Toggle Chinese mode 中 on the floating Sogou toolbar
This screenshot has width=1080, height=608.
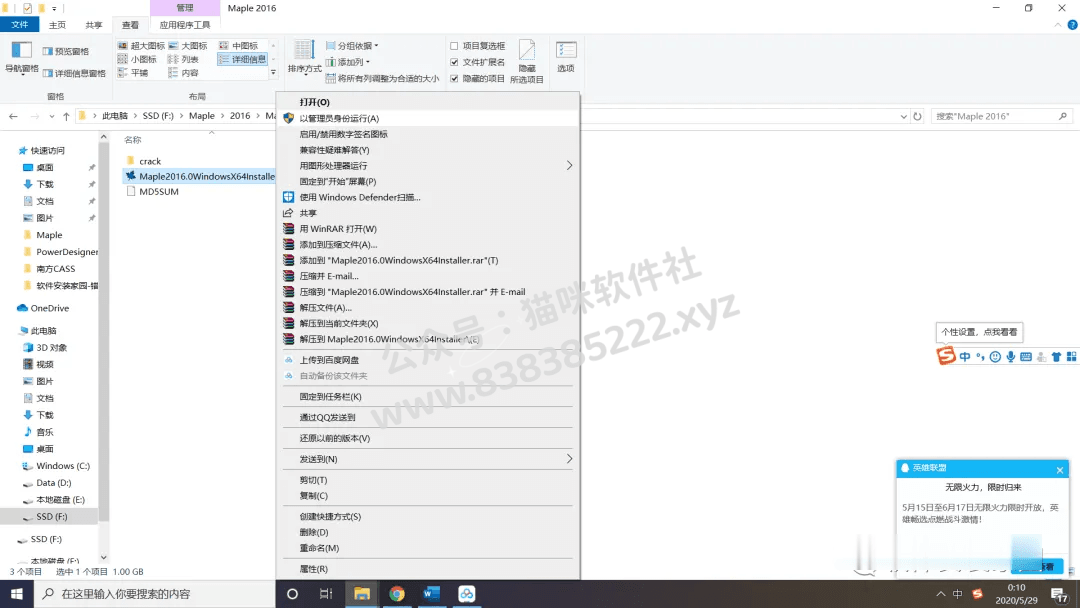click(965, 357)
